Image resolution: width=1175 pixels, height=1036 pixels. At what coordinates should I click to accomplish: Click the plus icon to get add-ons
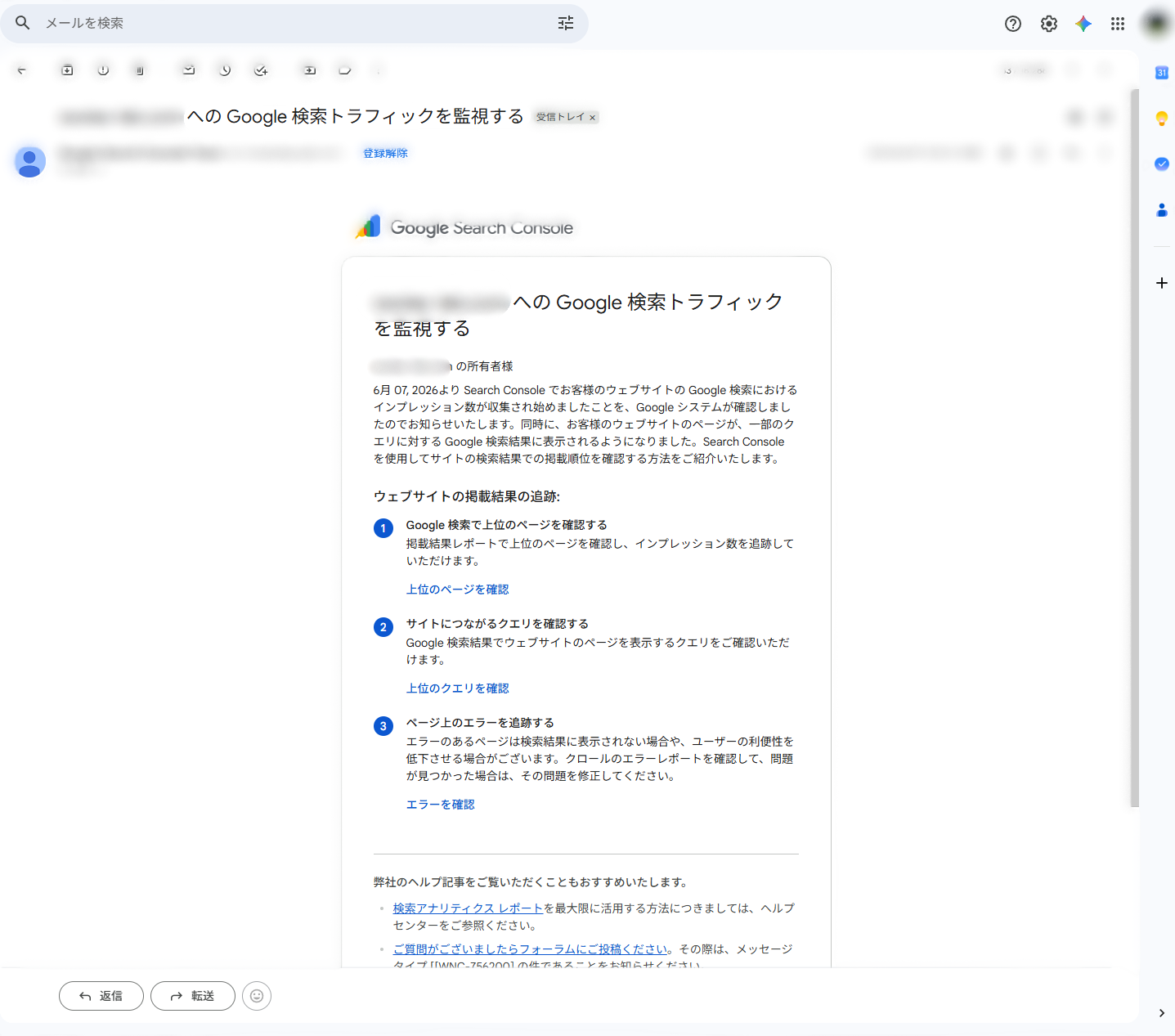pyautogui.click(x=1162, y=283)
